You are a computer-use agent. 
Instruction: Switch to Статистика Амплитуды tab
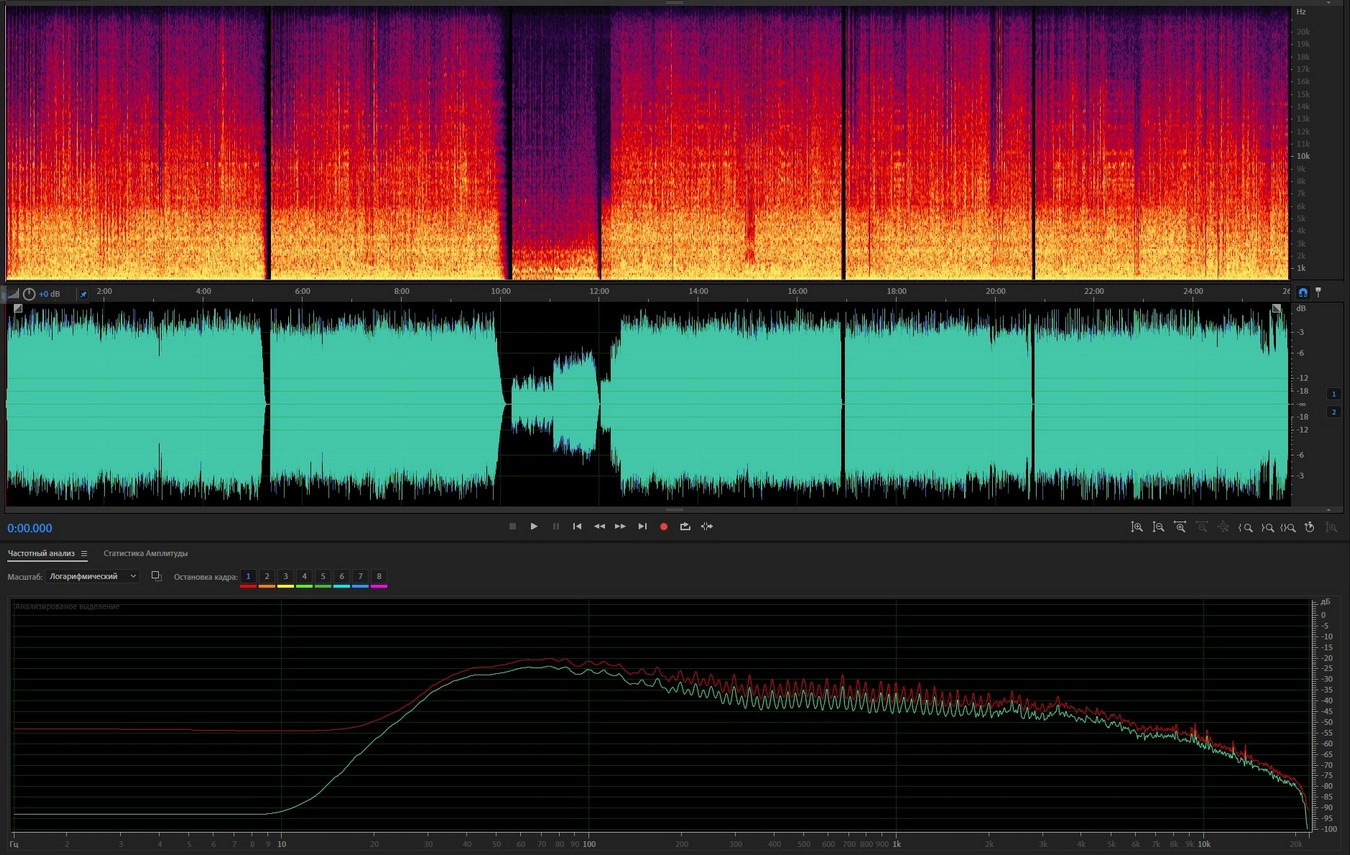click(145, 553)
